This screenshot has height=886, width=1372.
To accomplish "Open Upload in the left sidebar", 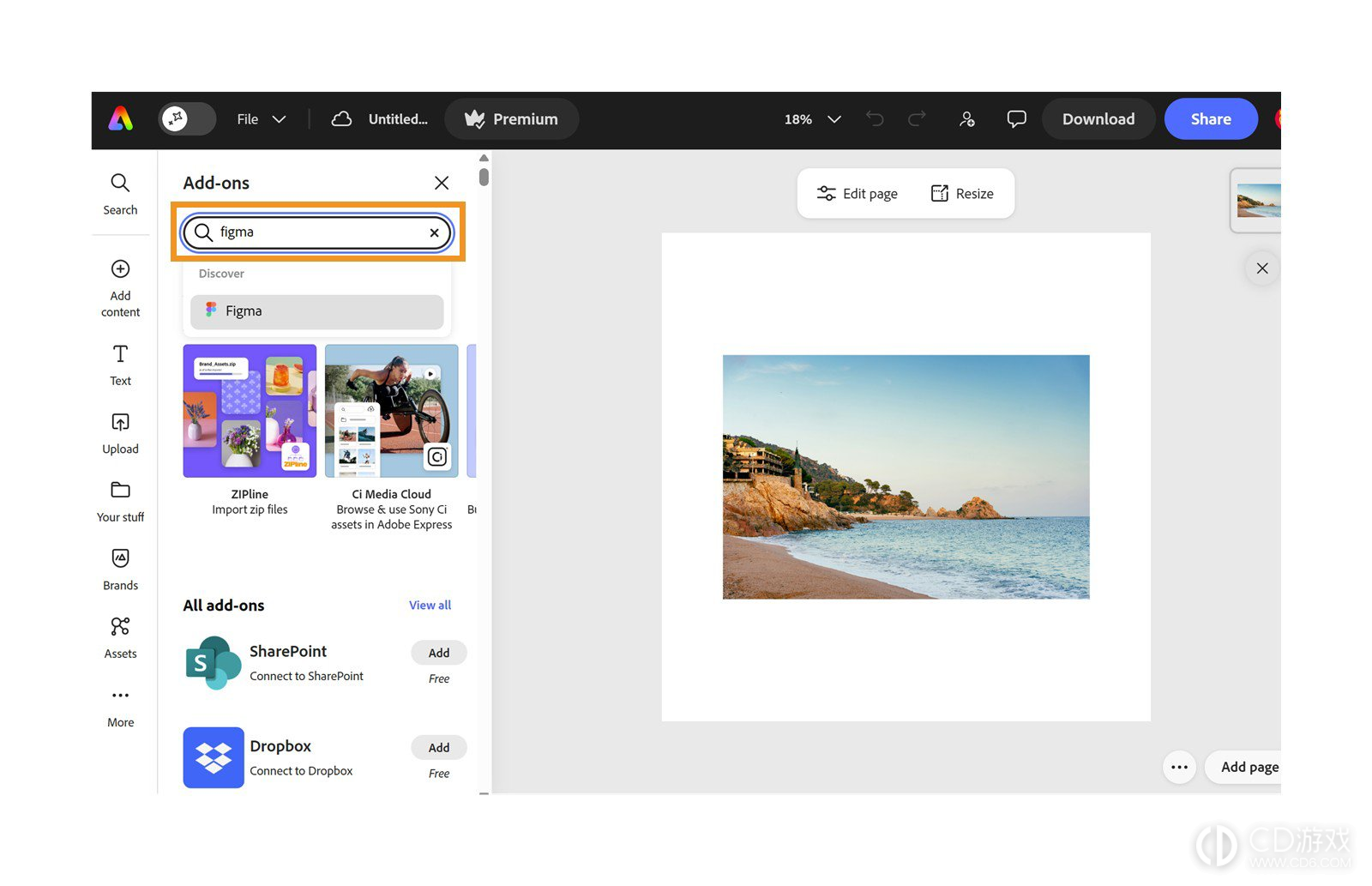I will pyautogui.click(x=120, y=433).
